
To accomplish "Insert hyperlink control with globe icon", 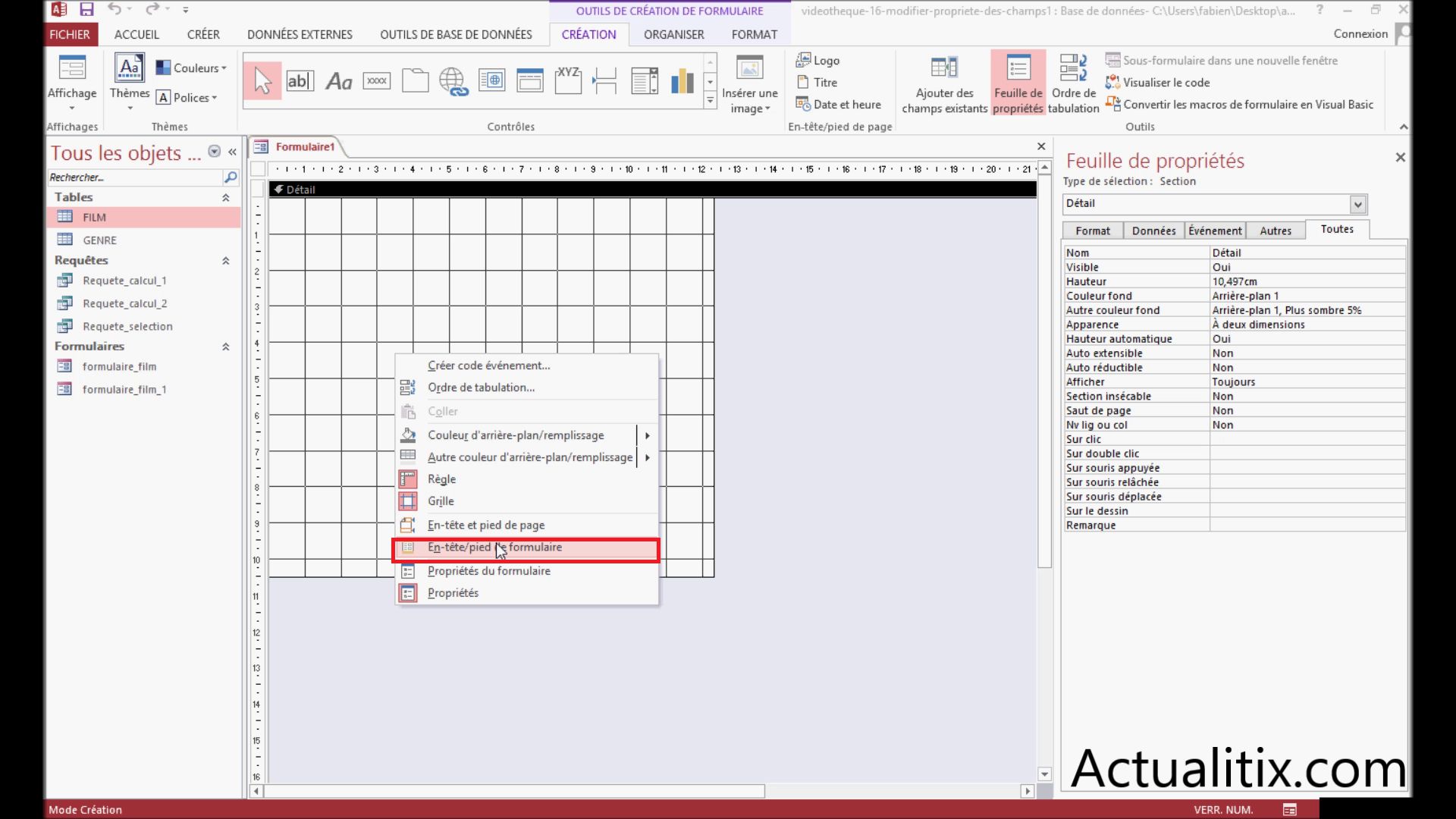I will pos(453,81).
